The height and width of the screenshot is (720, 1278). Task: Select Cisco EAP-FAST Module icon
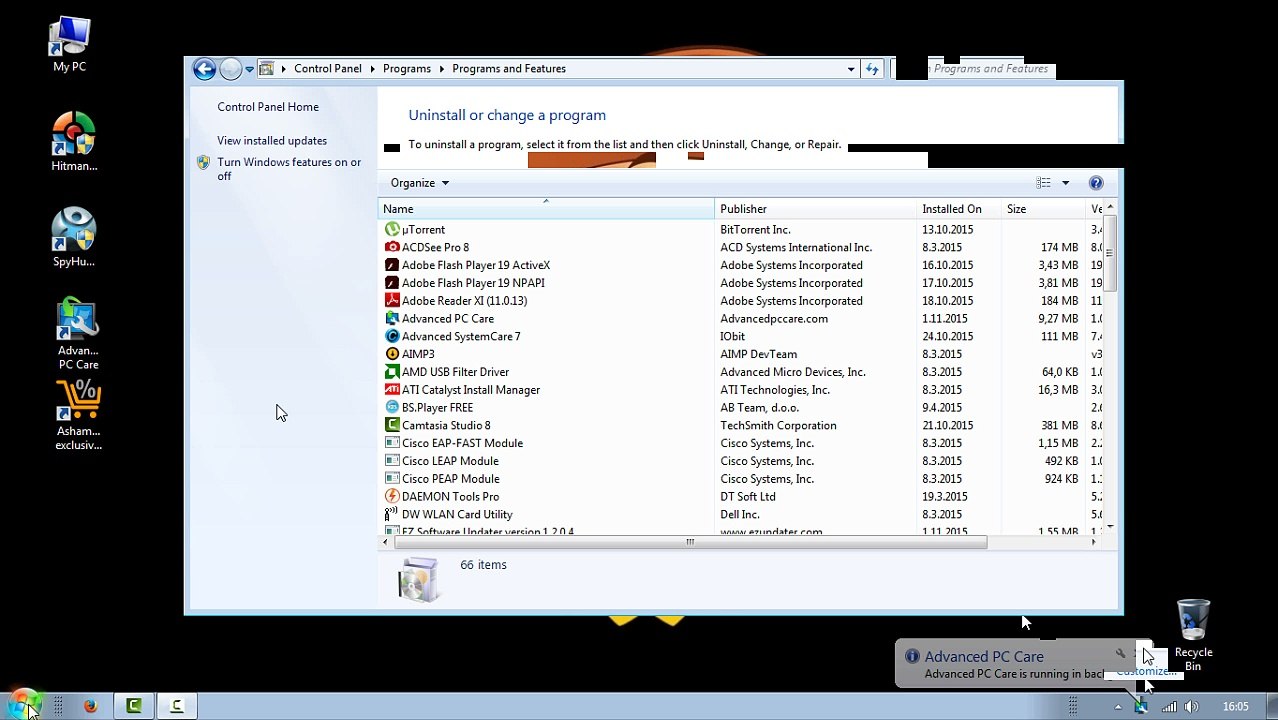tap(392, 443)
